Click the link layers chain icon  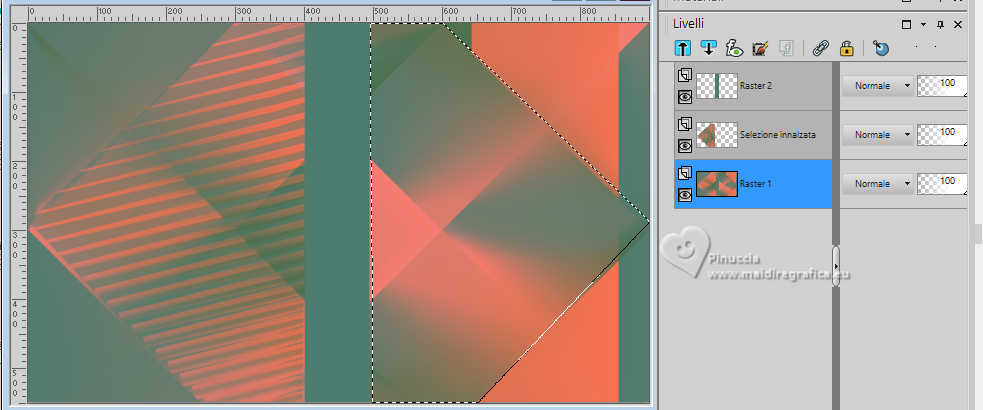(x=821, y=48)
